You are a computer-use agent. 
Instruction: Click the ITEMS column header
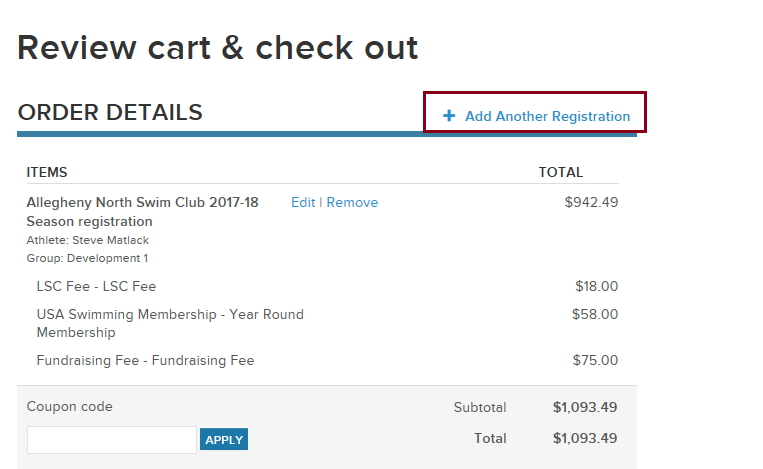pyautogui.click(x=47, y=172)
